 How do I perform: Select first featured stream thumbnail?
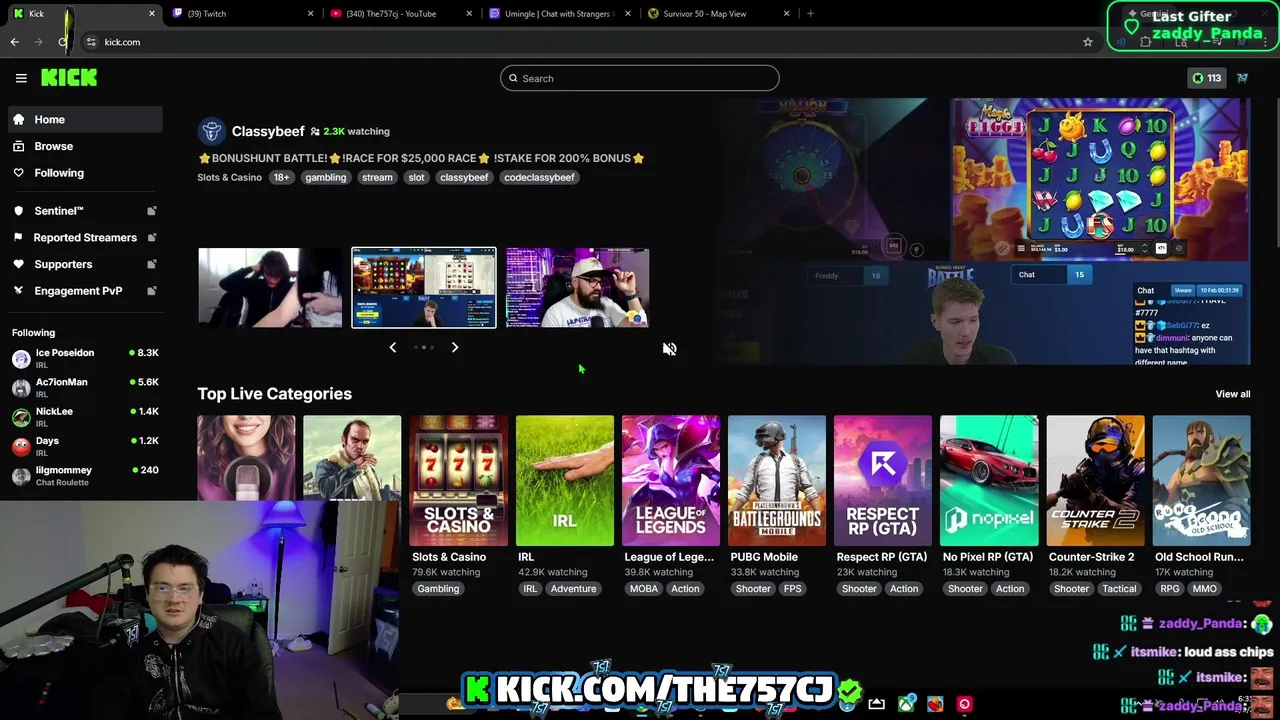270,287
